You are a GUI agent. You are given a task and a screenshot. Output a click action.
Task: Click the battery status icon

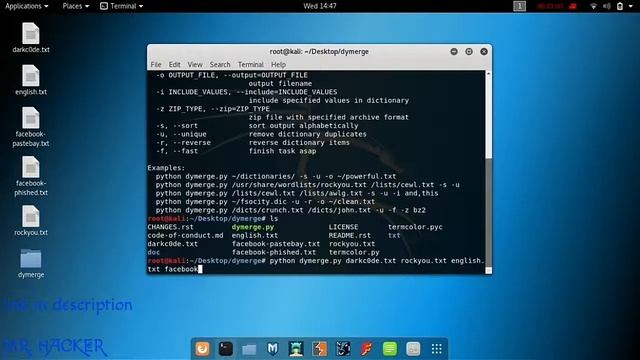point(620,6)
